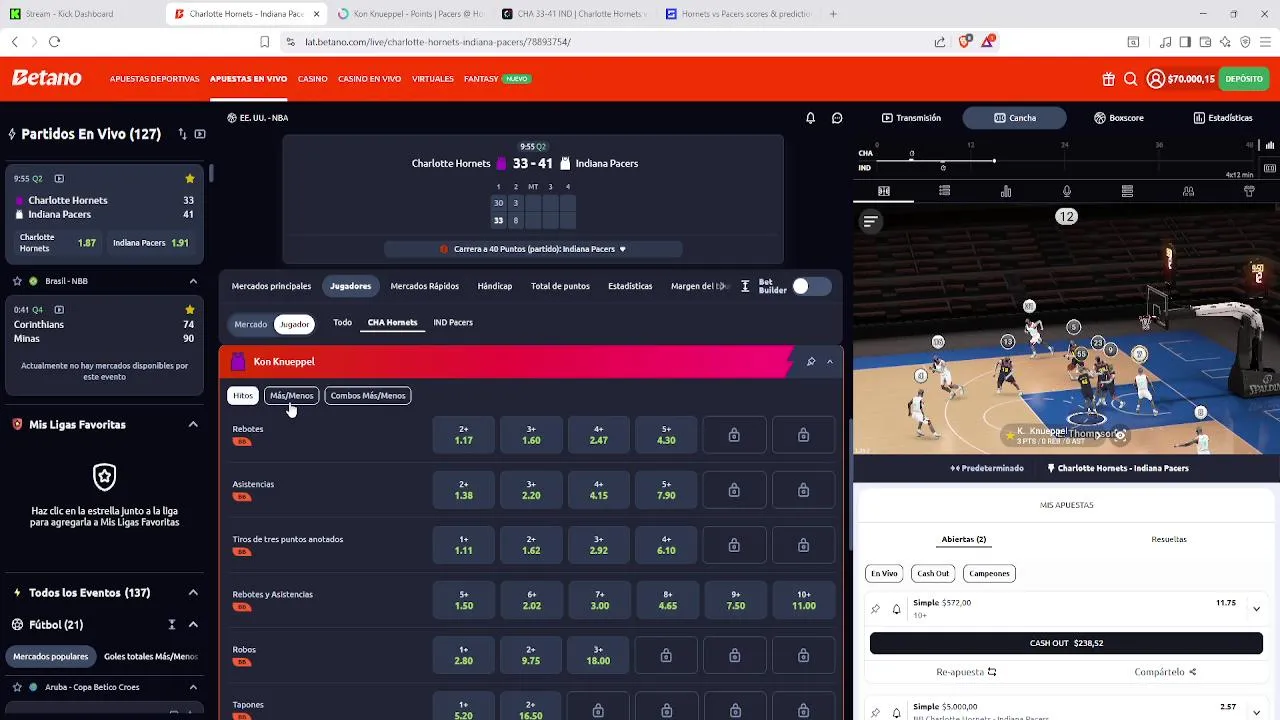Expand details of the 11.75 odds bet
Screen dimensions: 1280x720
1256,608
